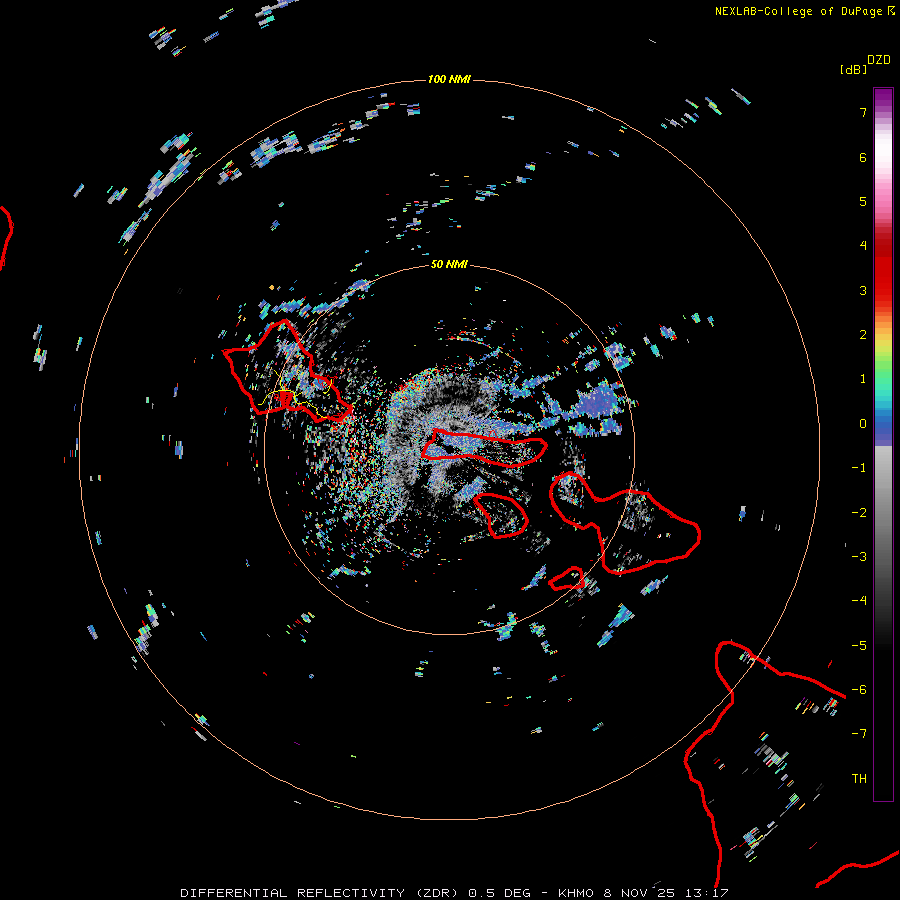Click the -2 tick label on color scale
Viewport: 900px width, 900px height.
pos(859,513)
